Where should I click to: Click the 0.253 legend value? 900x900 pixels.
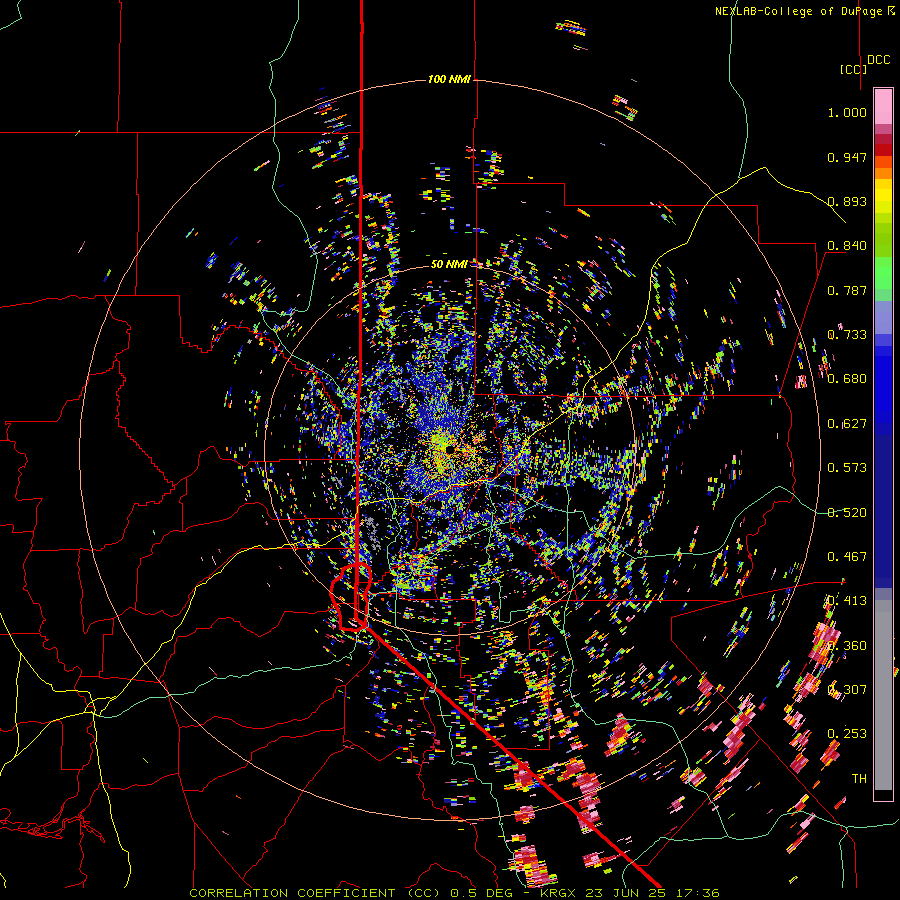point(847,734)
